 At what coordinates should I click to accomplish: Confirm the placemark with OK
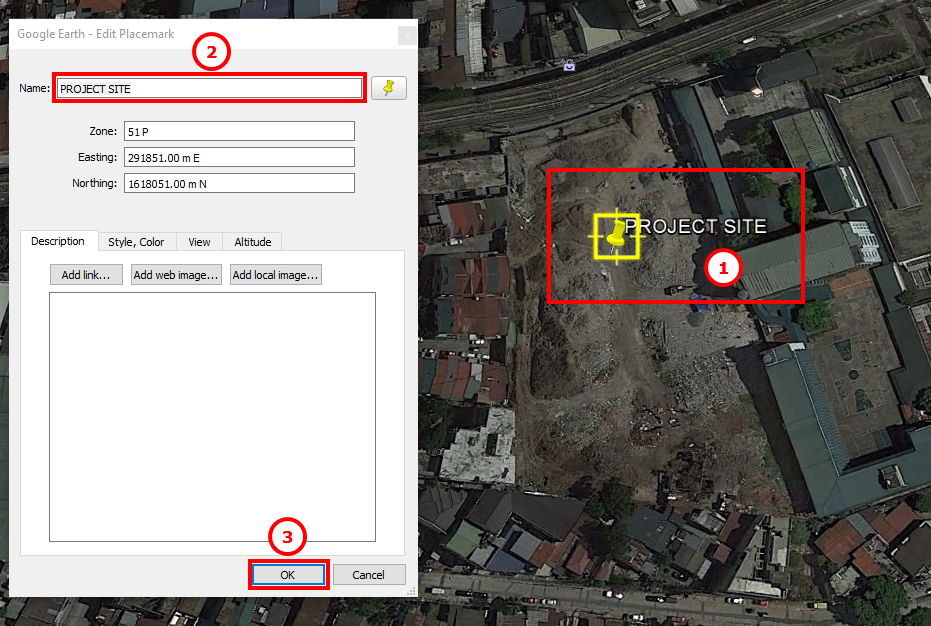[x=288, y=575]
